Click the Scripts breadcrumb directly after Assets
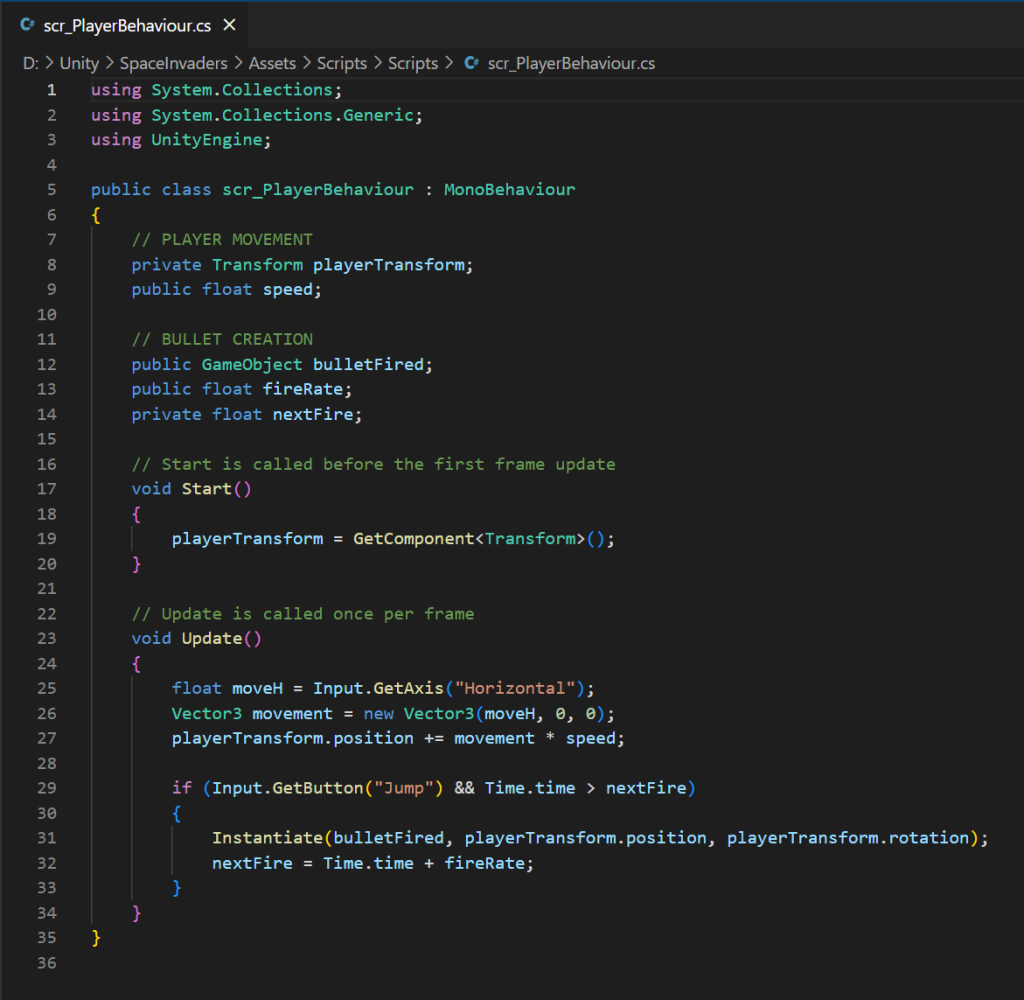 [x=342, y=63]
